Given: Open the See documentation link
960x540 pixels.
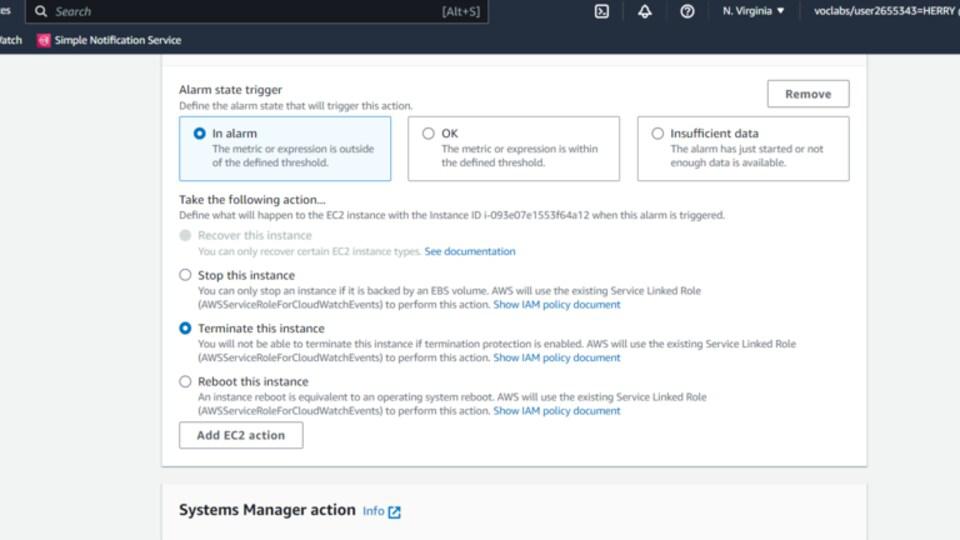Looking at the screenshot, I should click(470, 251).
